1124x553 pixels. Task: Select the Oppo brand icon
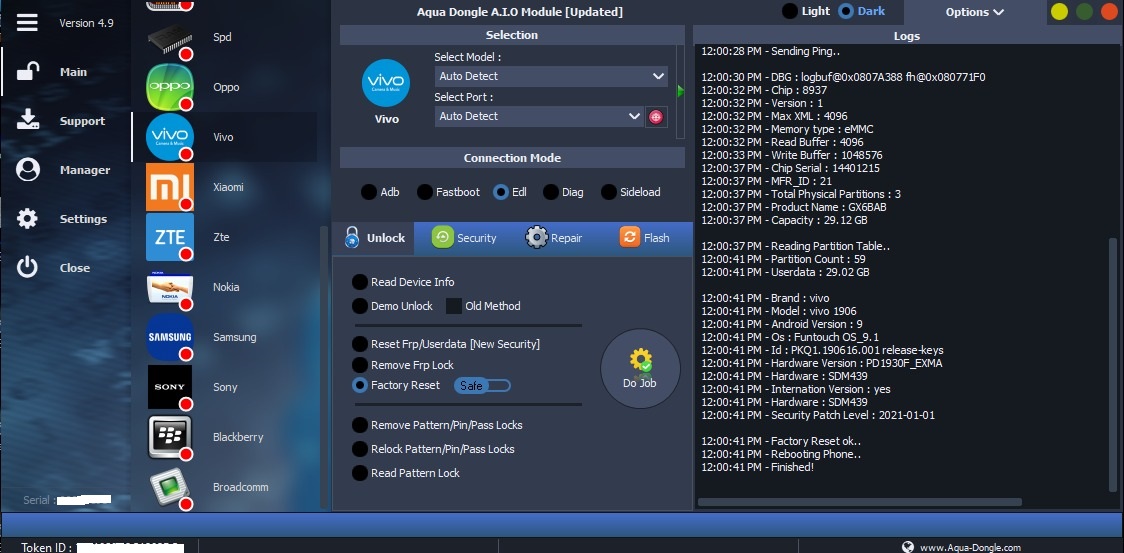pyautogui.click(x=170, y=87)
